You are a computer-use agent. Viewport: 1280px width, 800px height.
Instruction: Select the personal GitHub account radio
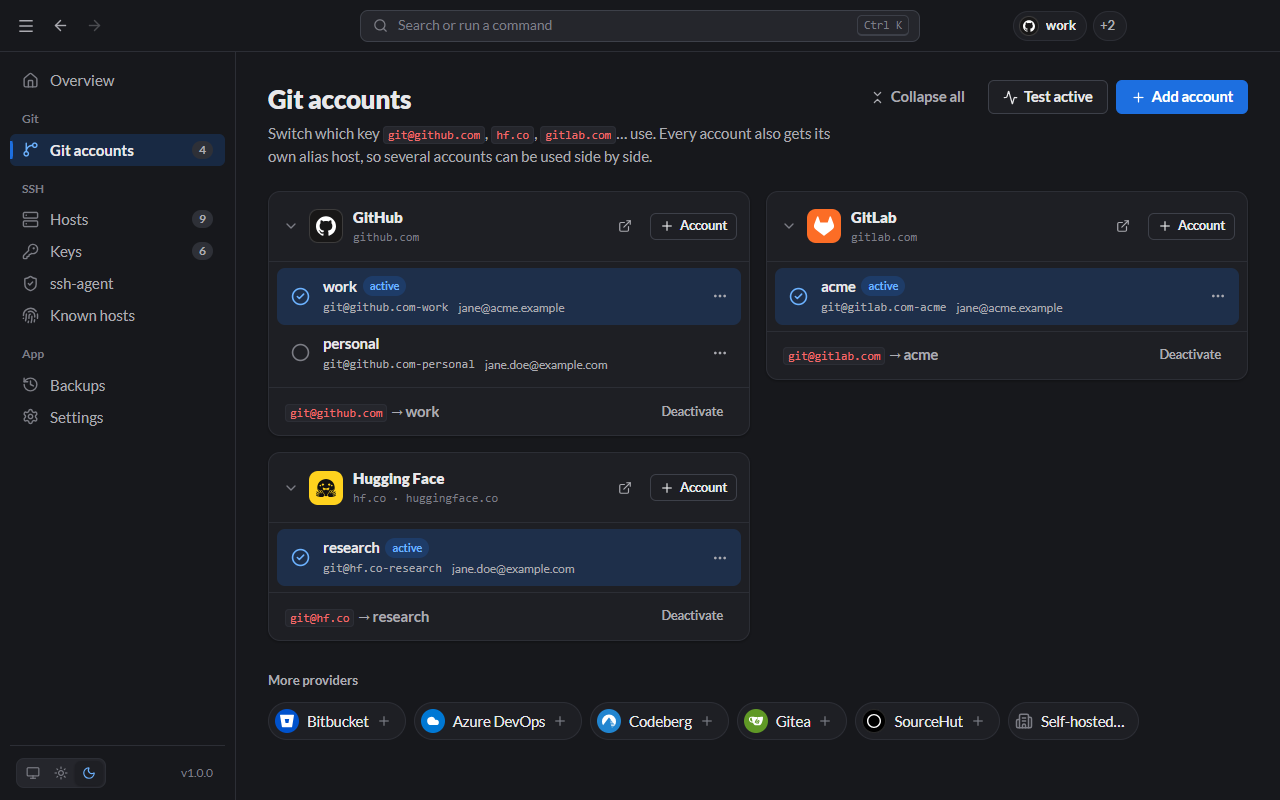tap(300, 353)
